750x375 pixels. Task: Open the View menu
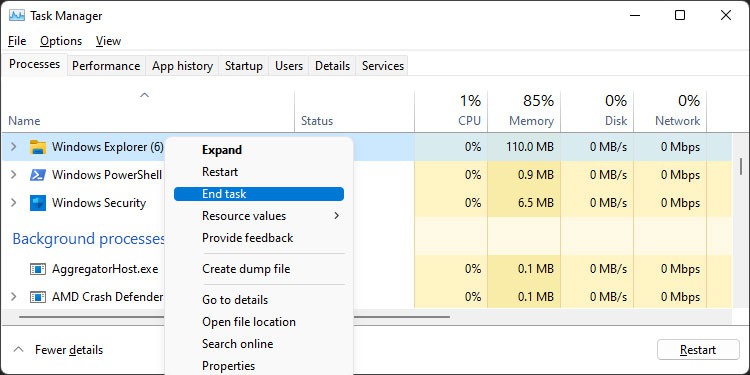(108, 41)
